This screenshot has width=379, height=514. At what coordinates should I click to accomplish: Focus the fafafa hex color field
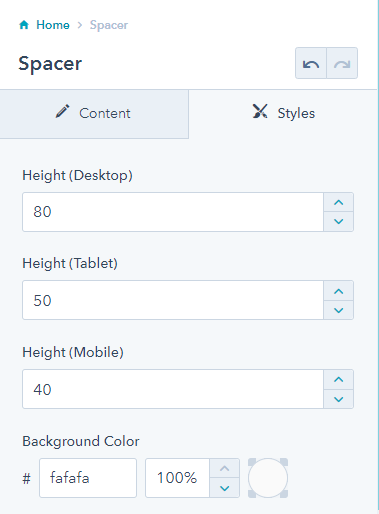click(88, 478)
